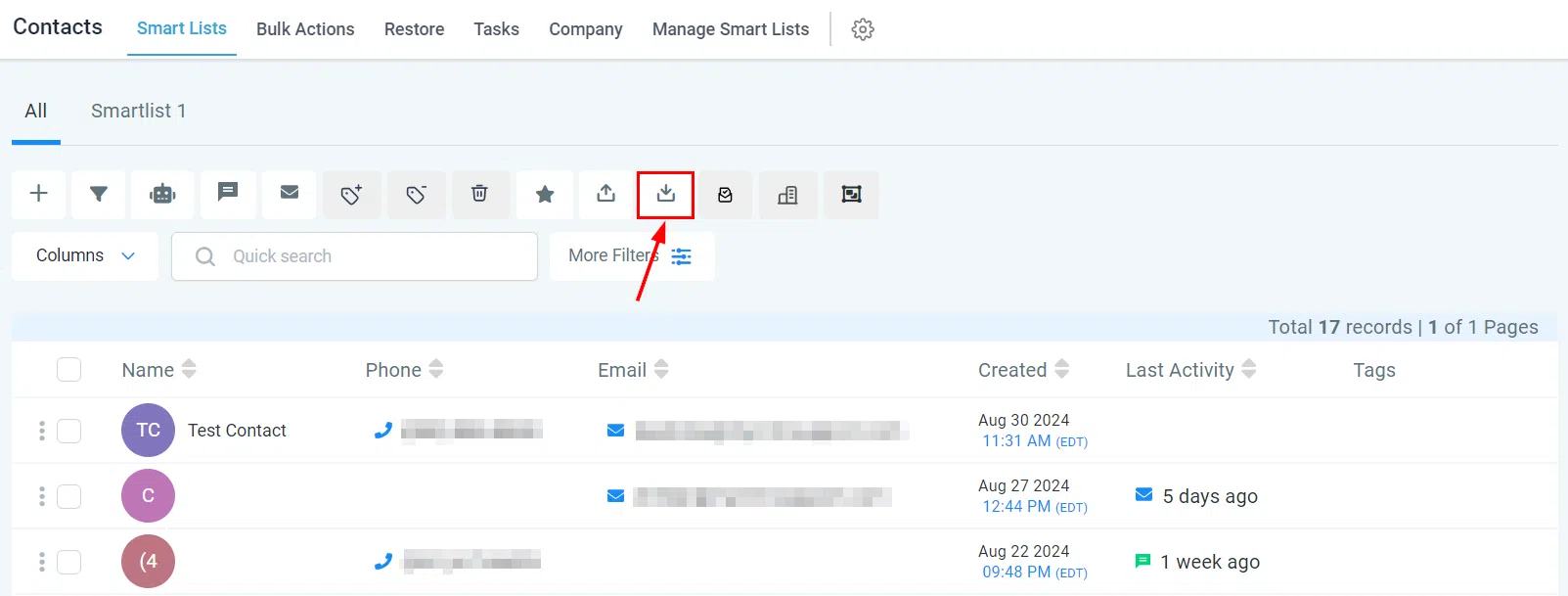Open the Restore tab
This screenshot has height=596, width=1568.
click(x=414, y=29)
